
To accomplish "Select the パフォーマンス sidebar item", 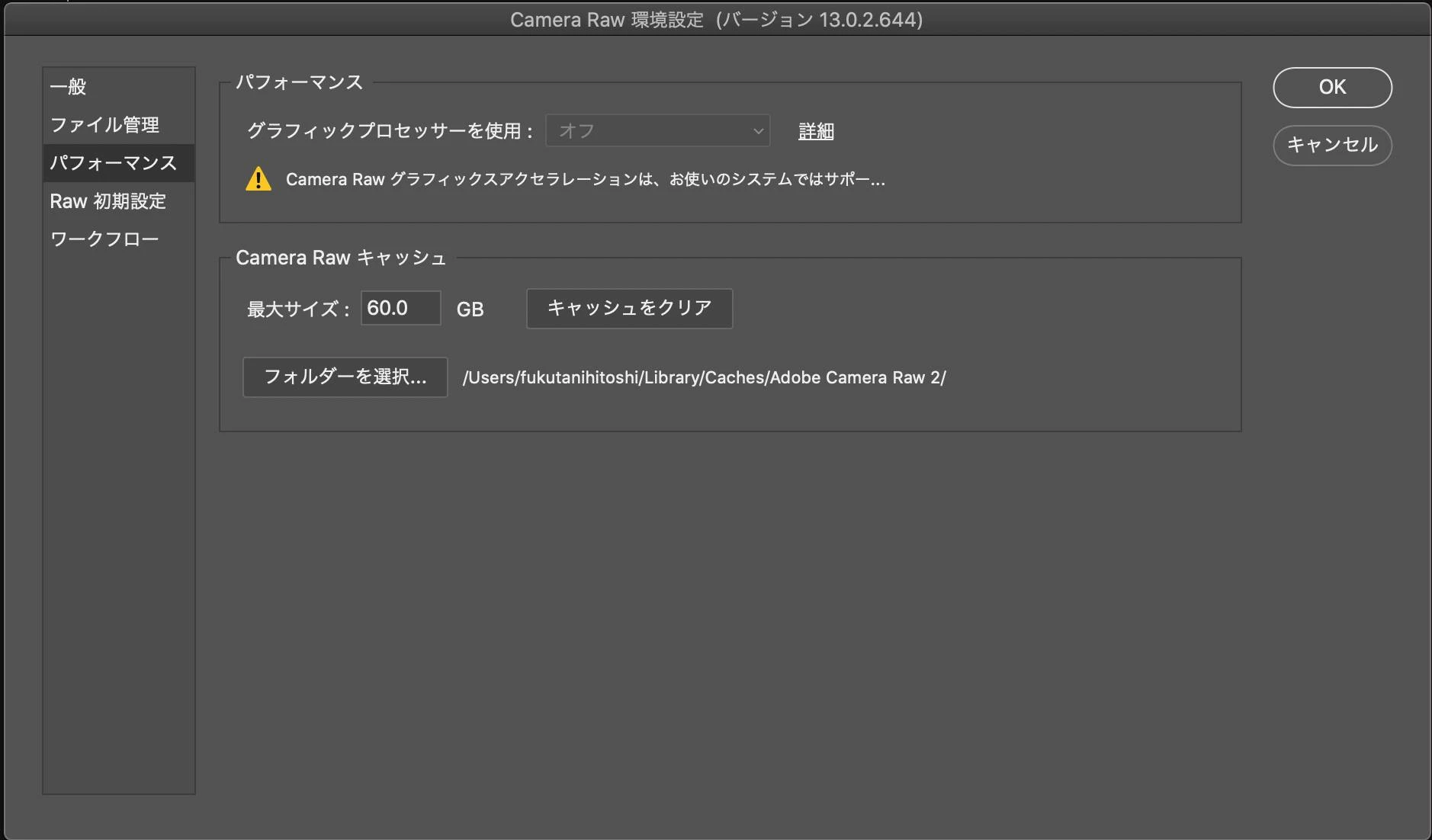I will coord(118,163).
